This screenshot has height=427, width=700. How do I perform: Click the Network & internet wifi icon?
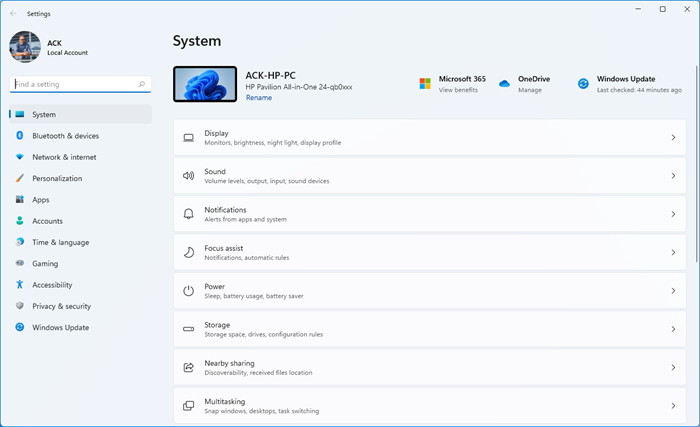pos(19,157)
